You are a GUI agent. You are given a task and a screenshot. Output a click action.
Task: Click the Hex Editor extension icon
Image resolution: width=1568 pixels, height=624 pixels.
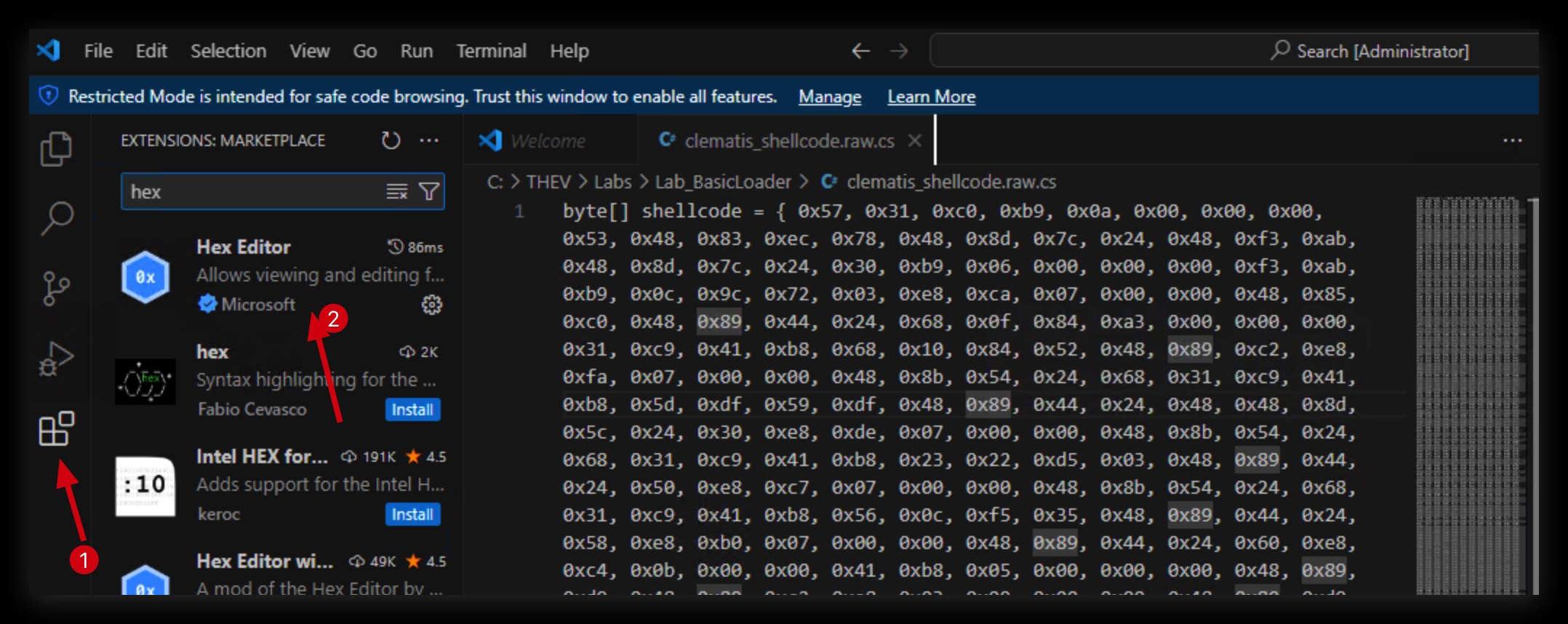point(145,276)
